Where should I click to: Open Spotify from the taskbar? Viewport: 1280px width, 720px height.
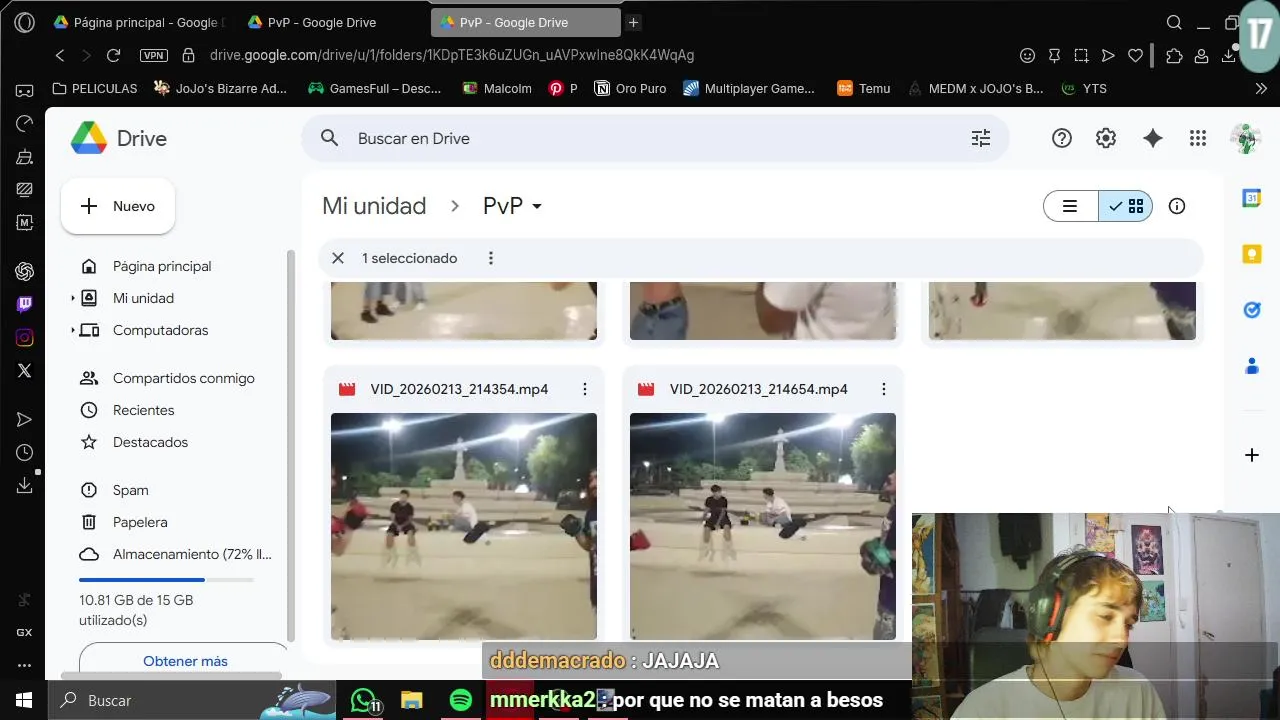pyautogui.click(x=460, y=700)
